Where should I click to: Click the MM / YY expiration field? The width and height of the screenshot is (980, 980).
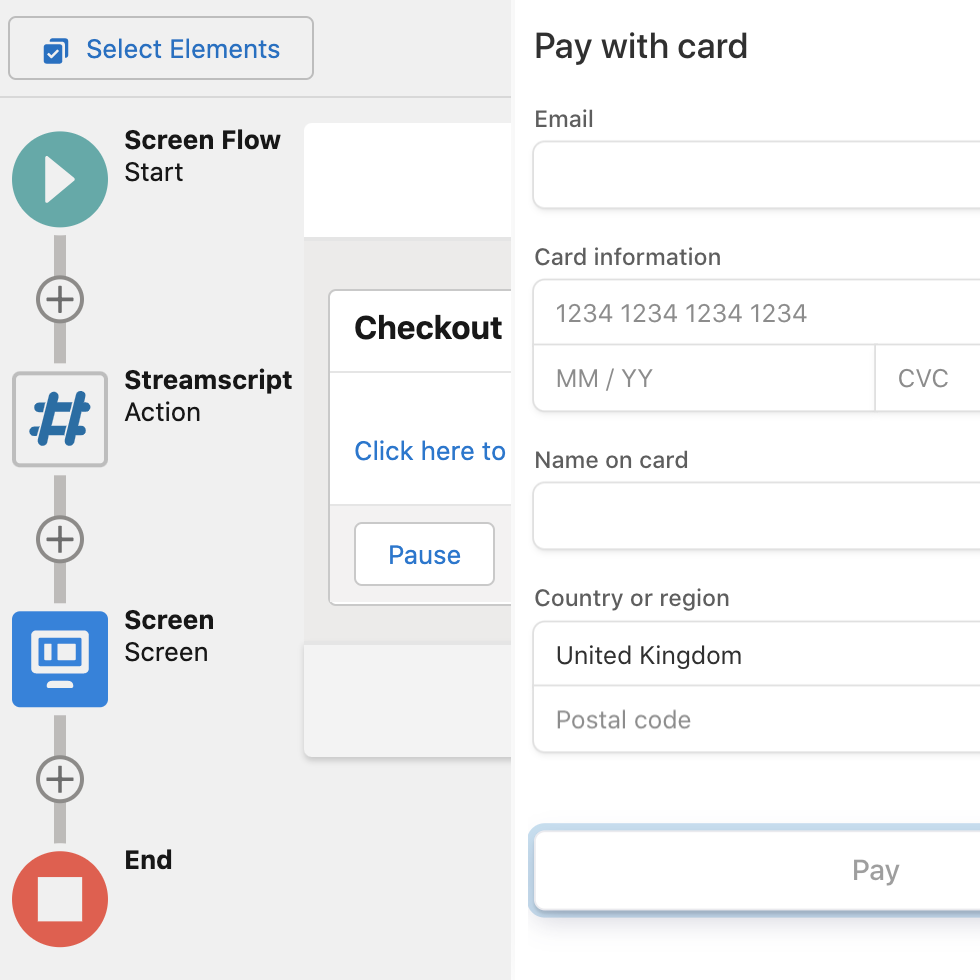tap(700, 378)
